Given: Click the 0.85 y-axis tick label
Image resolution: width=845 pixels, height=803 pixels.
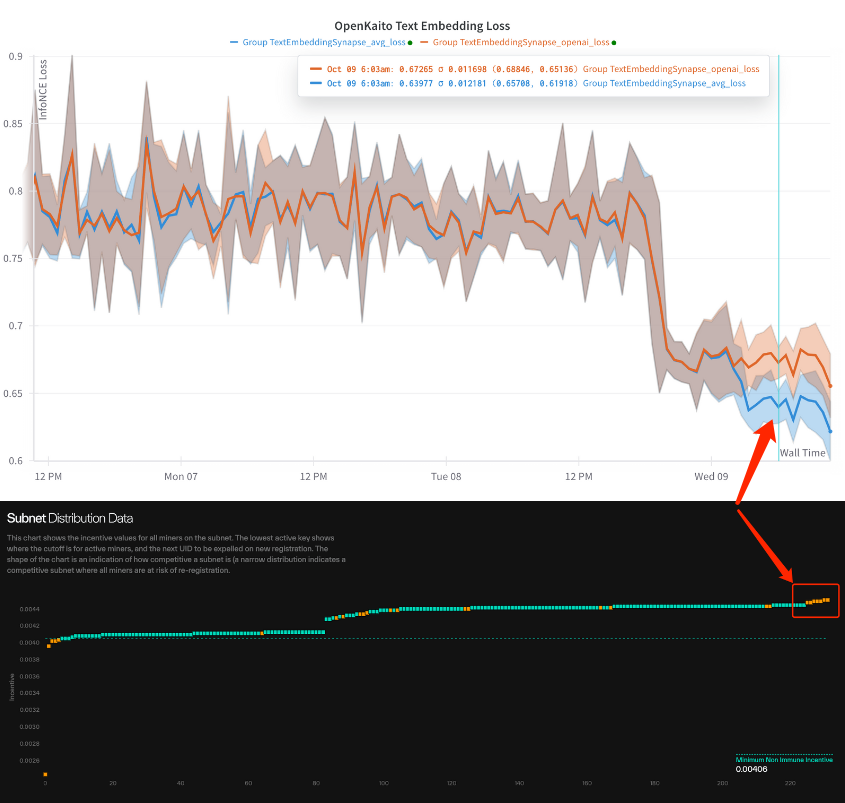Looking at the screenshot, I should (x=13, y=123).
